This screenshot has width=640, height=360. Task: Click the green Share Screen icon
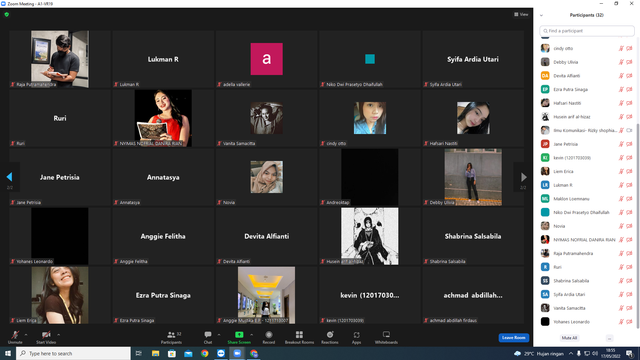(239, 335)
